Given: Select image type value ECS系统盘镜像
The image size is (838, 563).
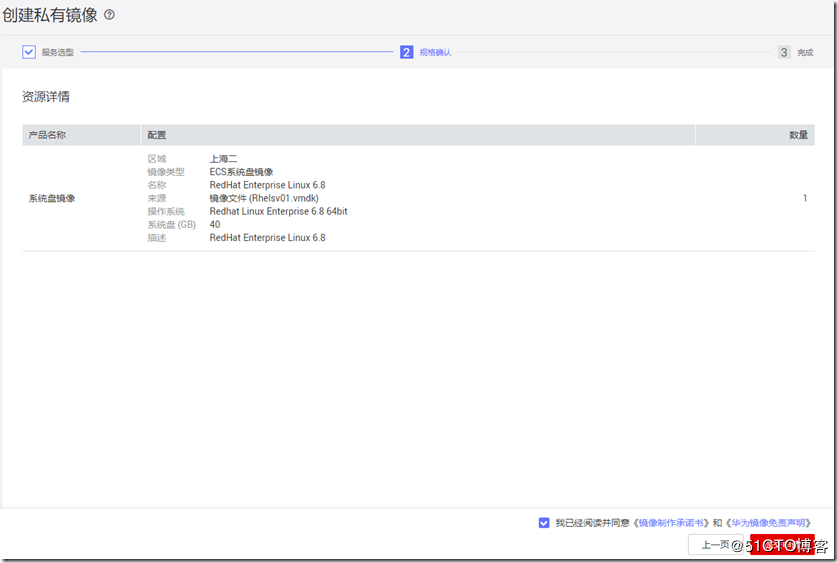Looking at the screenshot, I should 241,172.
